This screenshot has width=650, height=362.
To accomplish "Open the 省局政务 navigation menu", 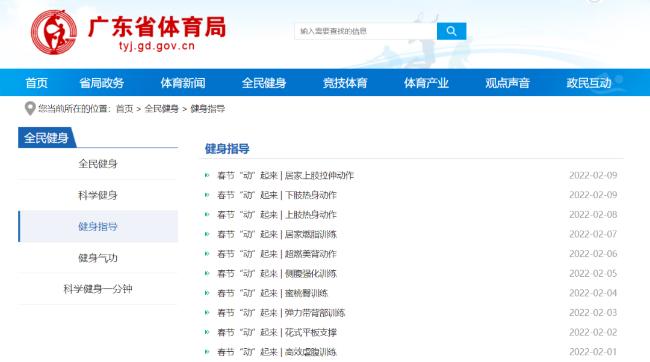I will click(x=102, y=83).
